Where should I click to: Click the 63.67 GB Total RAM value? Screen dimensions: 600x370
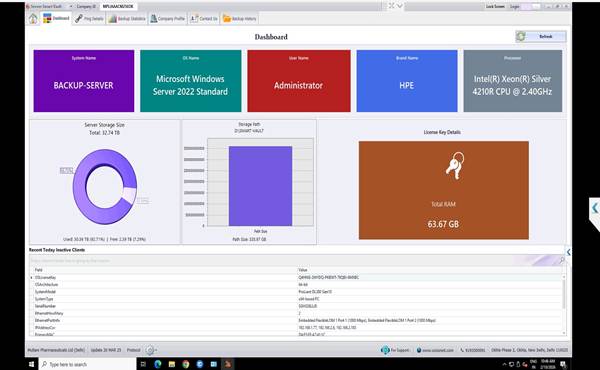(443, 224)
